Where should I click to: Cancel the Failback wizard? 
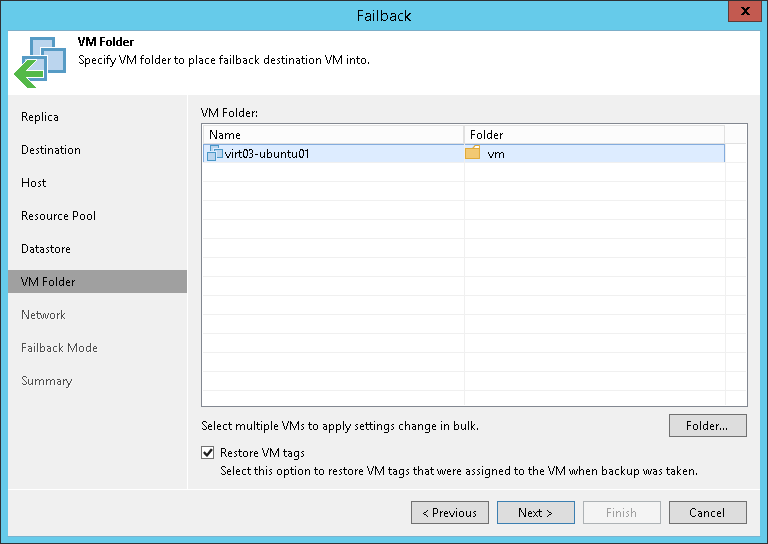point(707,512)
